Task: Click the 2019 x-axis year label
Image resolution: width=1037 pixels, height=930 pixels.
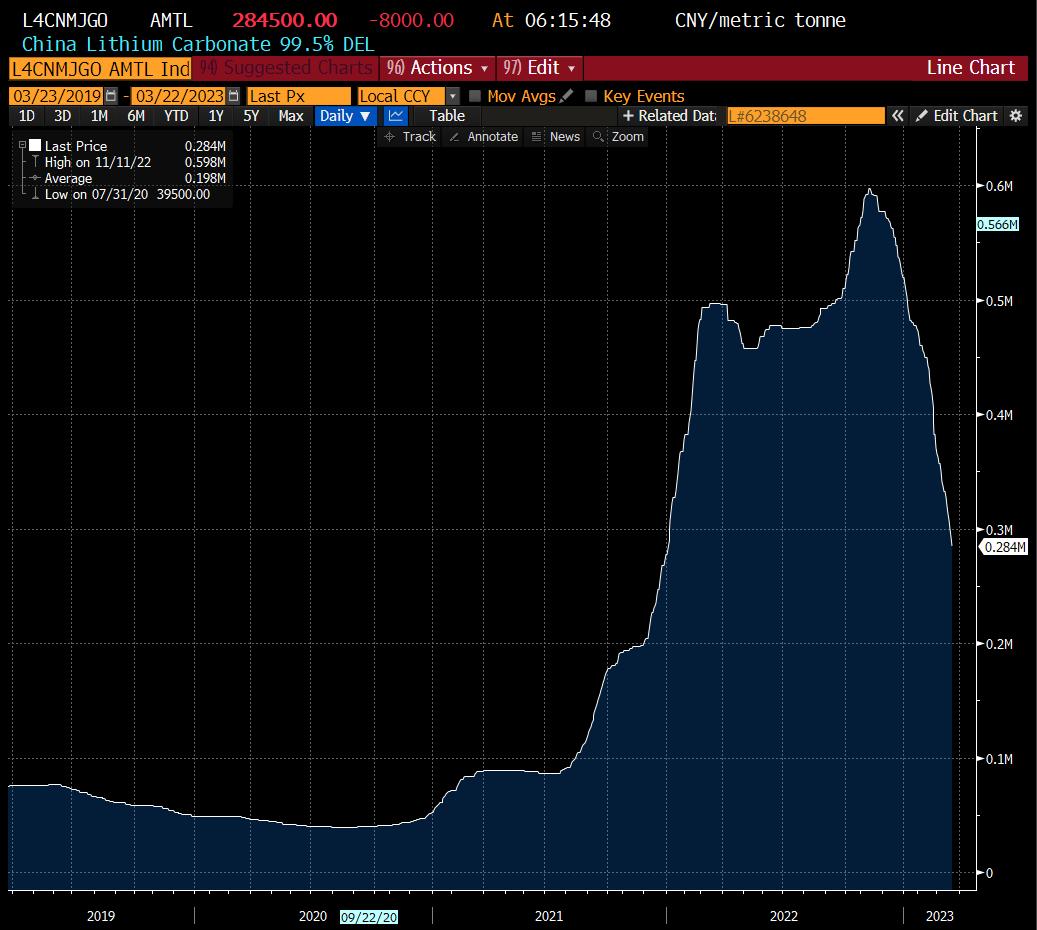Action: pos(101,916)
